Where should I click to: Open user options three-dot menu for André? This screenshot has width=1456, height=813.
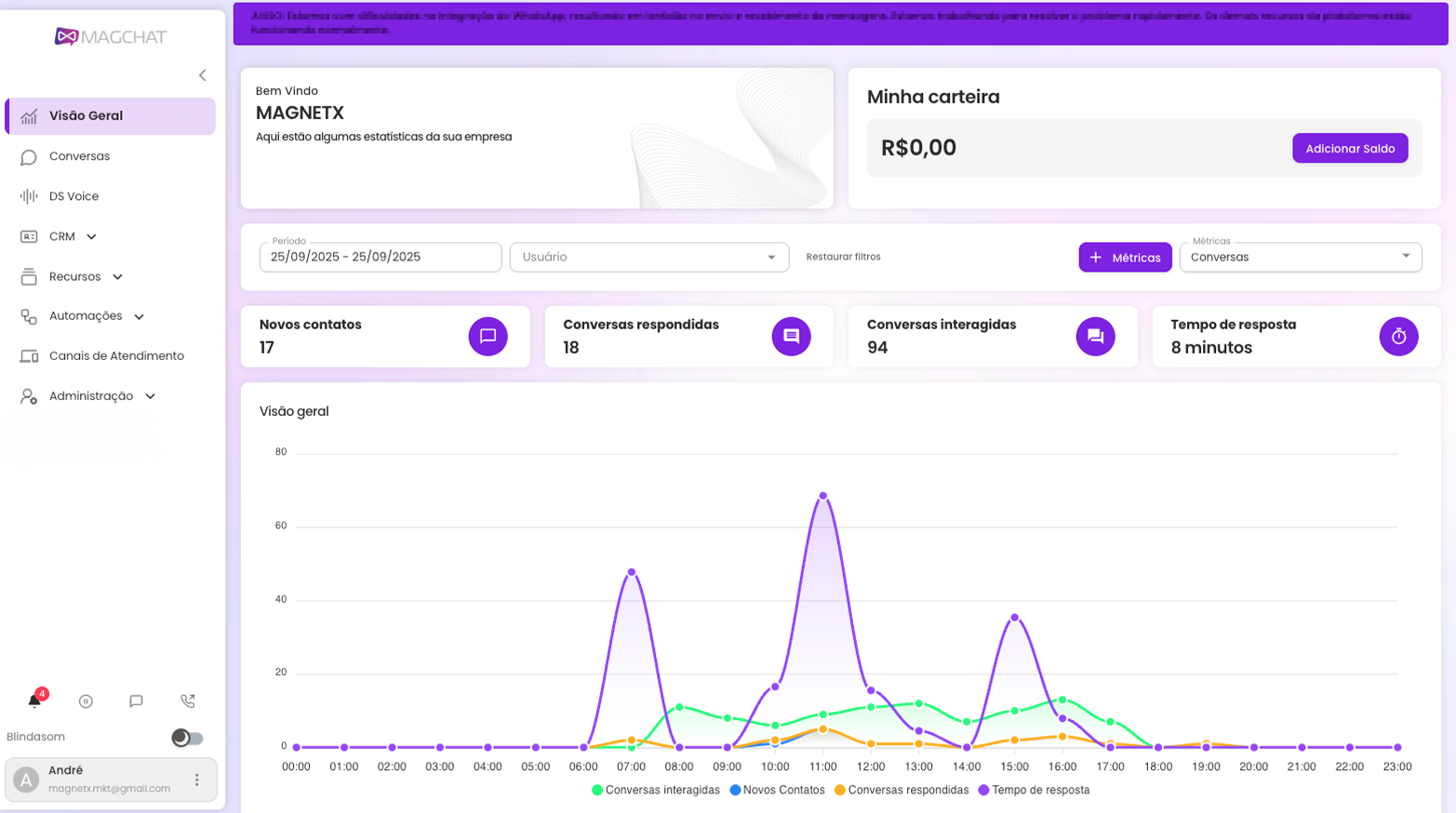(196, 780)
